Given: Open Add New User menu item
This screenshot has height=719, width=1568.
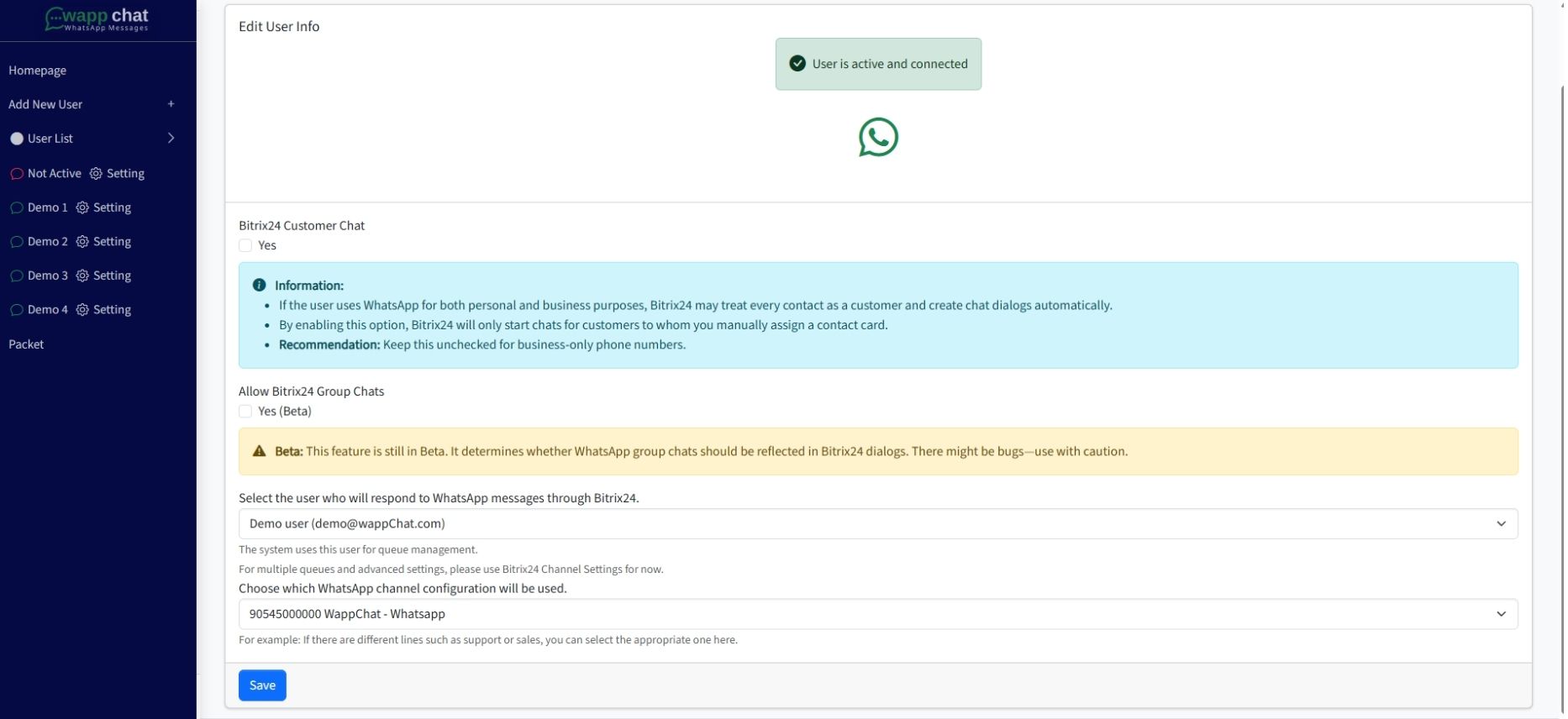Looking at the screenshot, I should 45,104.
